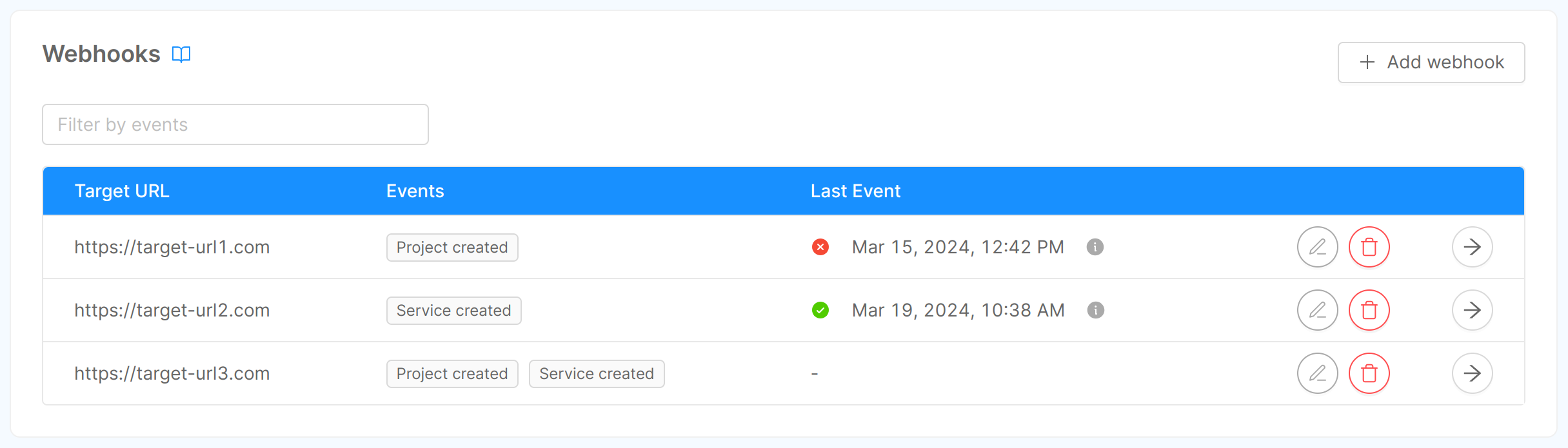Select the Project created tag on first row
Screen dimensions: 1568x448
click(452, 247)
